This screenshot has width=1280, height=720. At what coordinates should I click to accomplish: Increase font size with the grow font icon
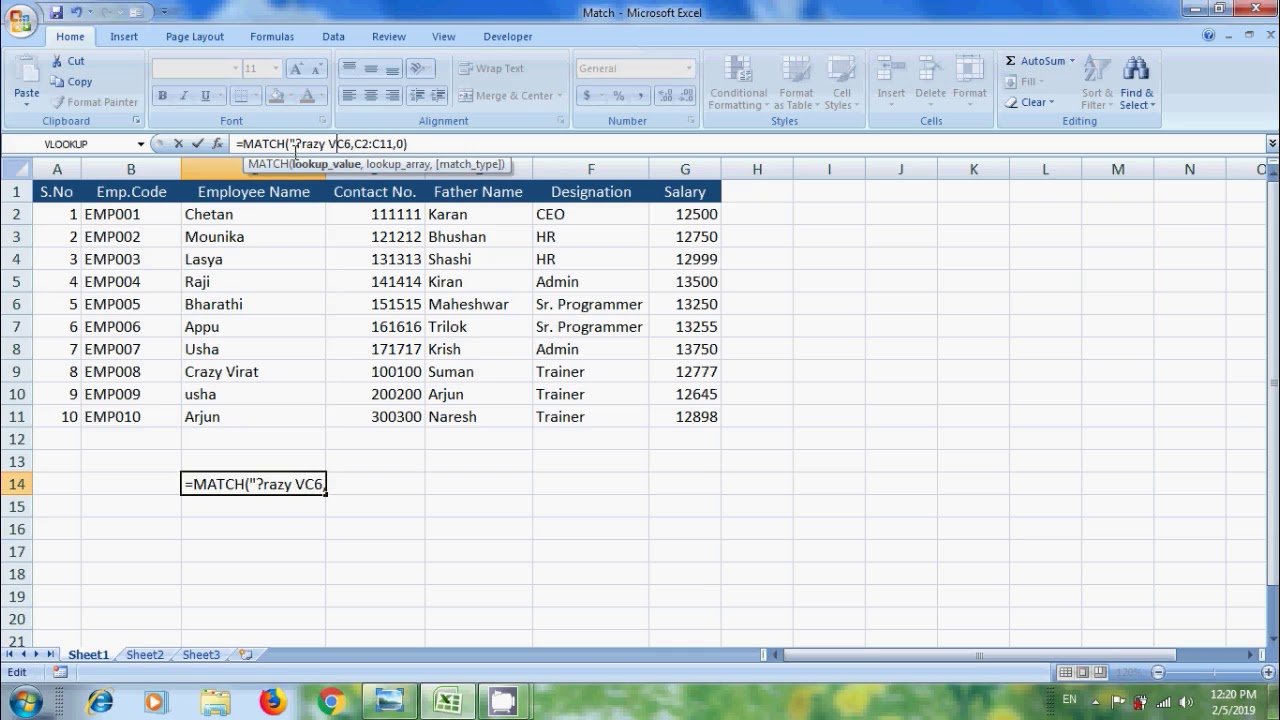(296, 69)
